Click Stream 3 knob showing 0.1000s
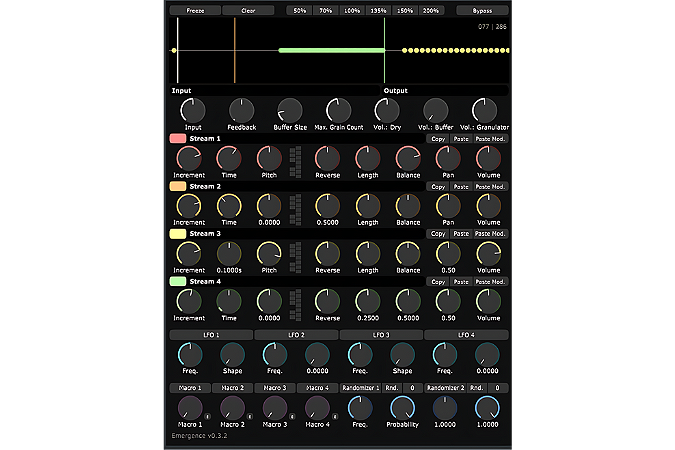This screenshot has height=450, width=675. point(229,254)
